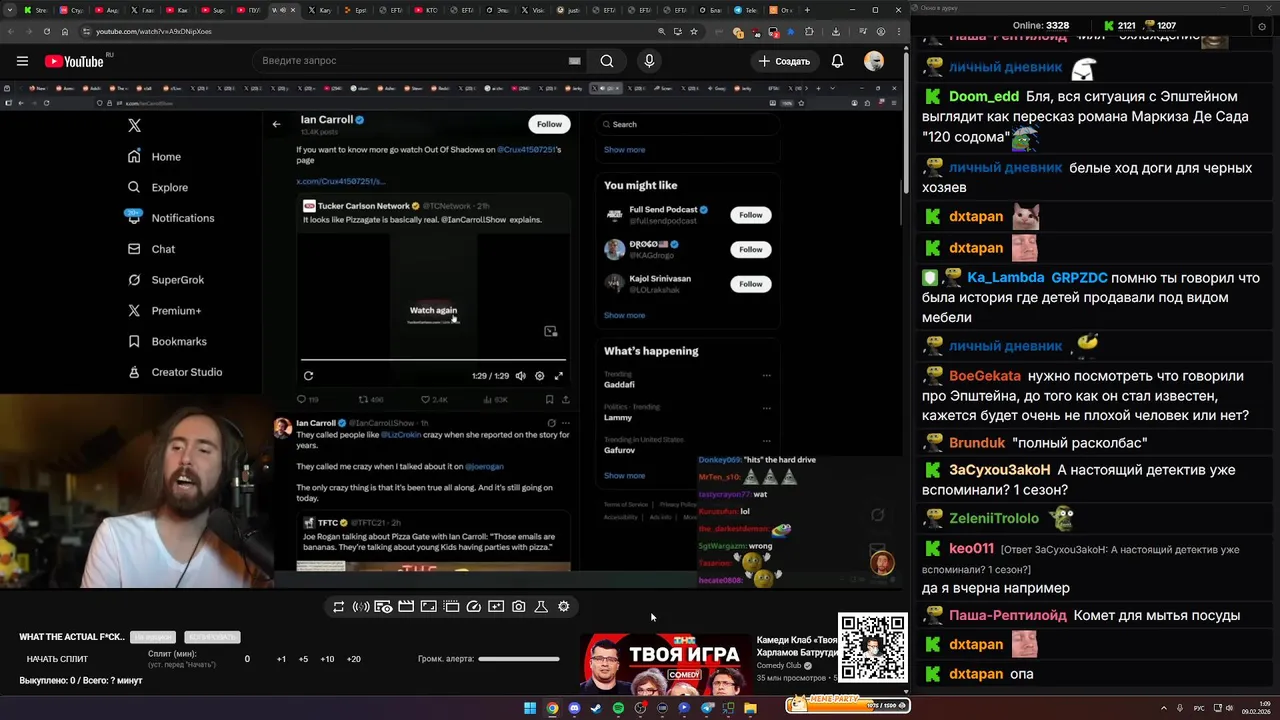Click the YouTube magnifier search button
This screenshot has width=1280, height=720.
607,61
